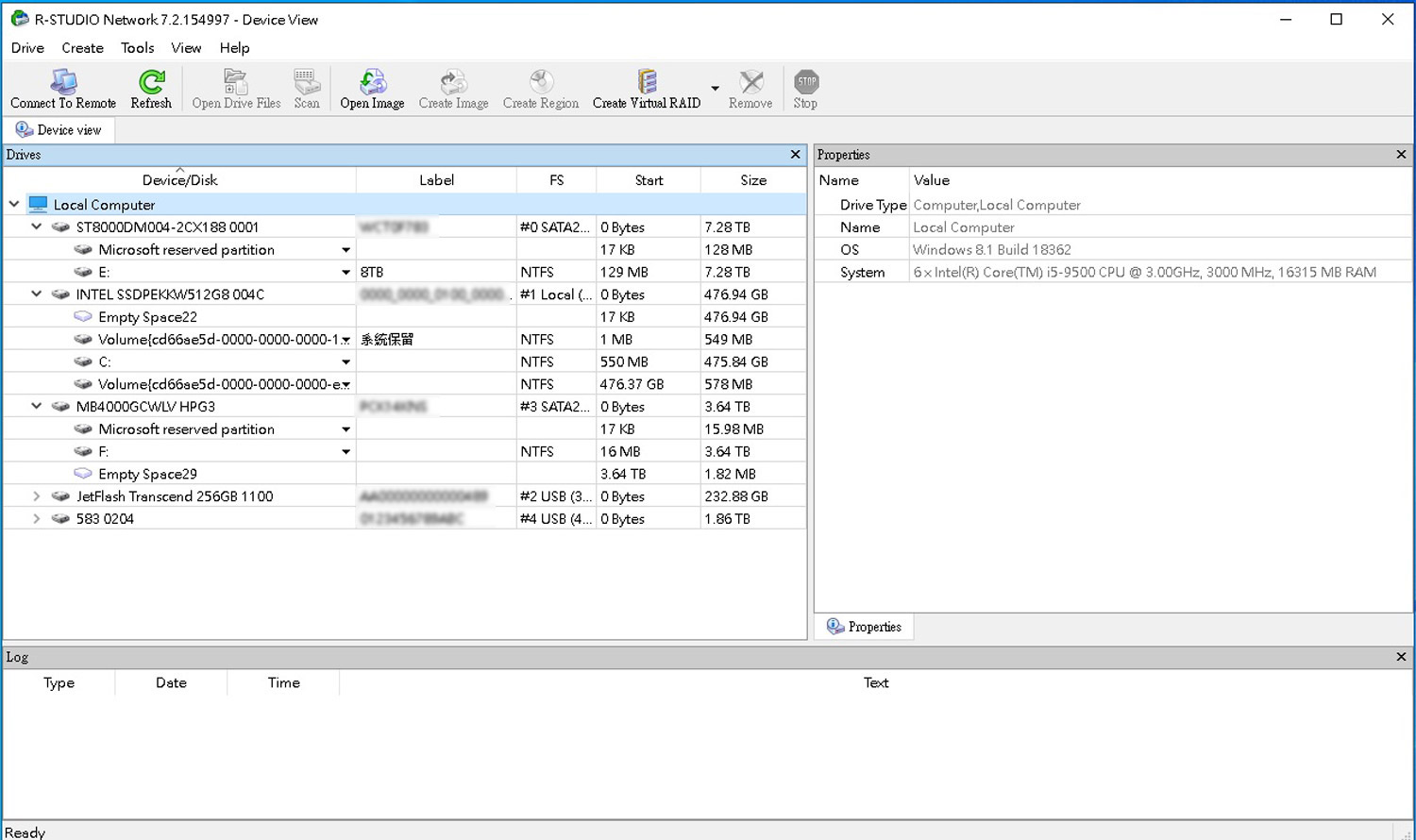Close the Drives panel
This screenshot has width=1416, height=840.
(x=795, y=154)
